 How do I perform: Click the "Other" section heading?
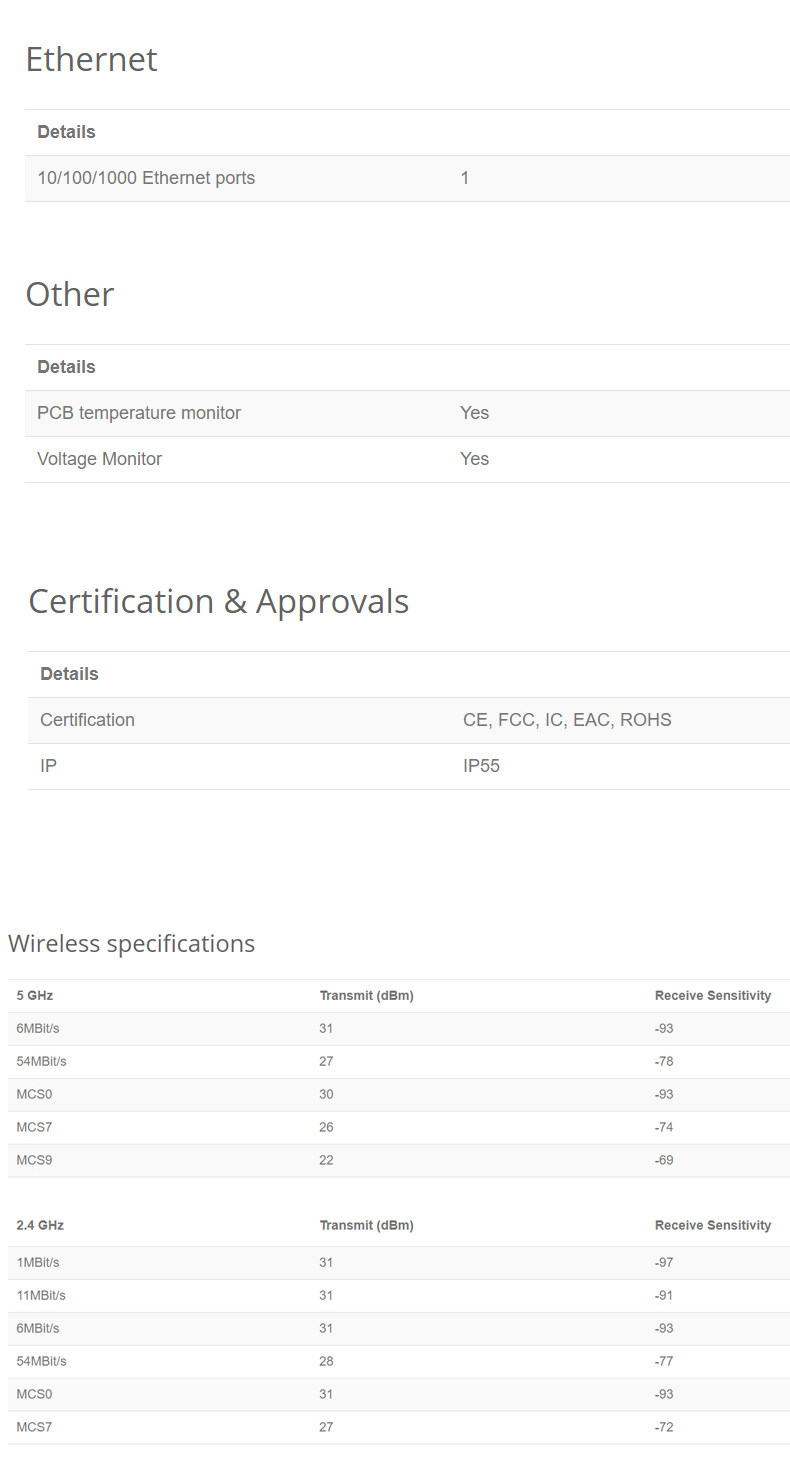click(x=70, y=295)
